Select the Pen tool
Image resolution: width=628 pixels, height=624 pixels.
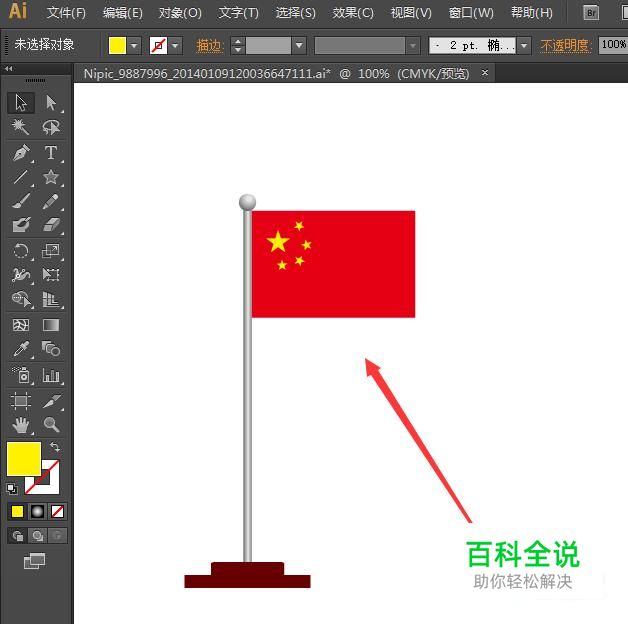tap(21, 153)
